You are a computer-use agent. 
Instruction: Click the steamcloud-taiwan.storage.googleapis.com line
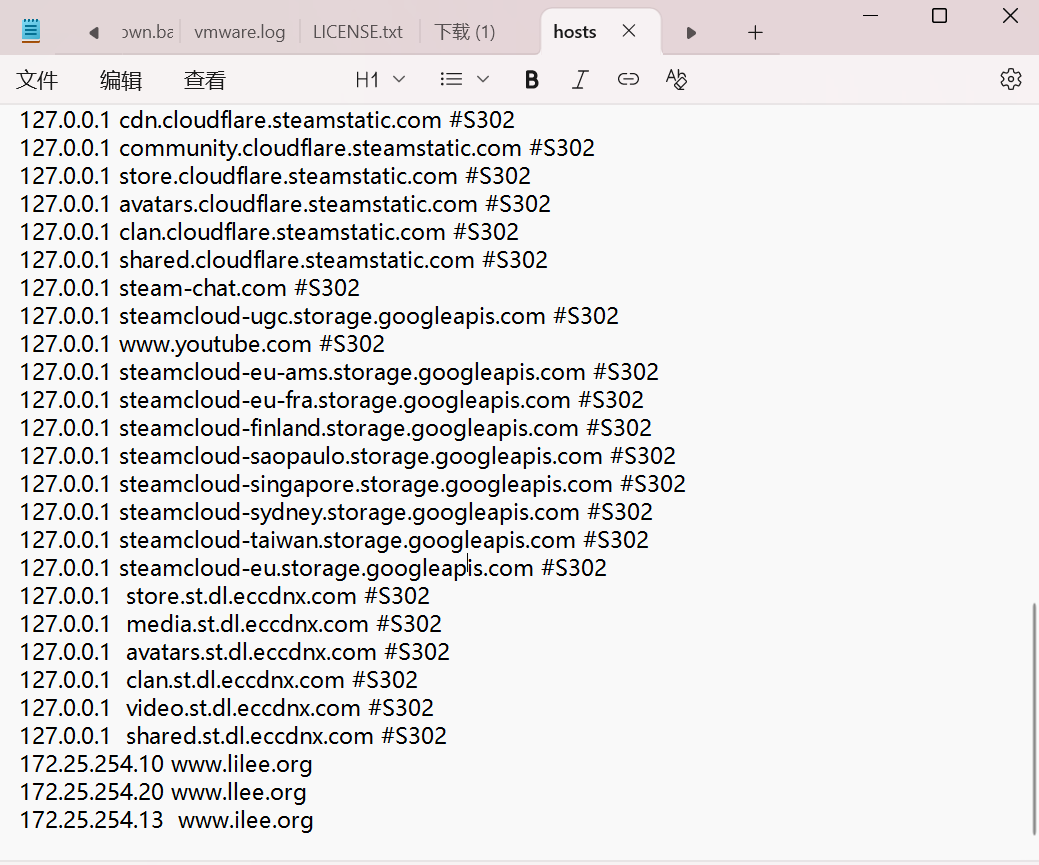click(334, 540)
